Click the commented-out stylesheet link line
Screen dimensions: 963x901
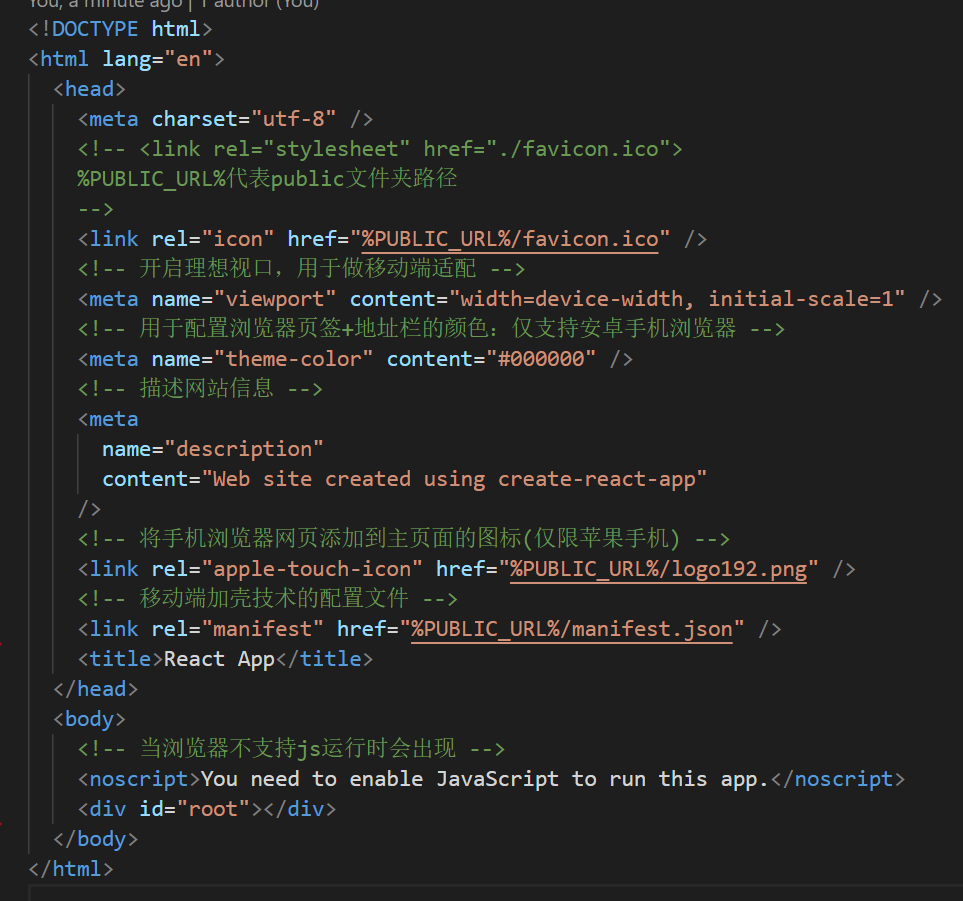380,149
